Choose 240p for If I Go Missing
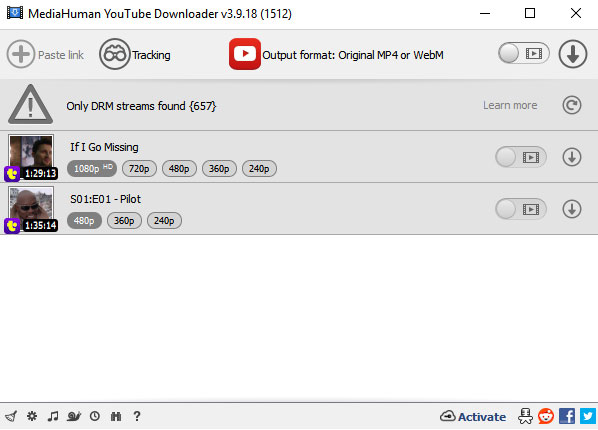598x430 pixels. 259,169
